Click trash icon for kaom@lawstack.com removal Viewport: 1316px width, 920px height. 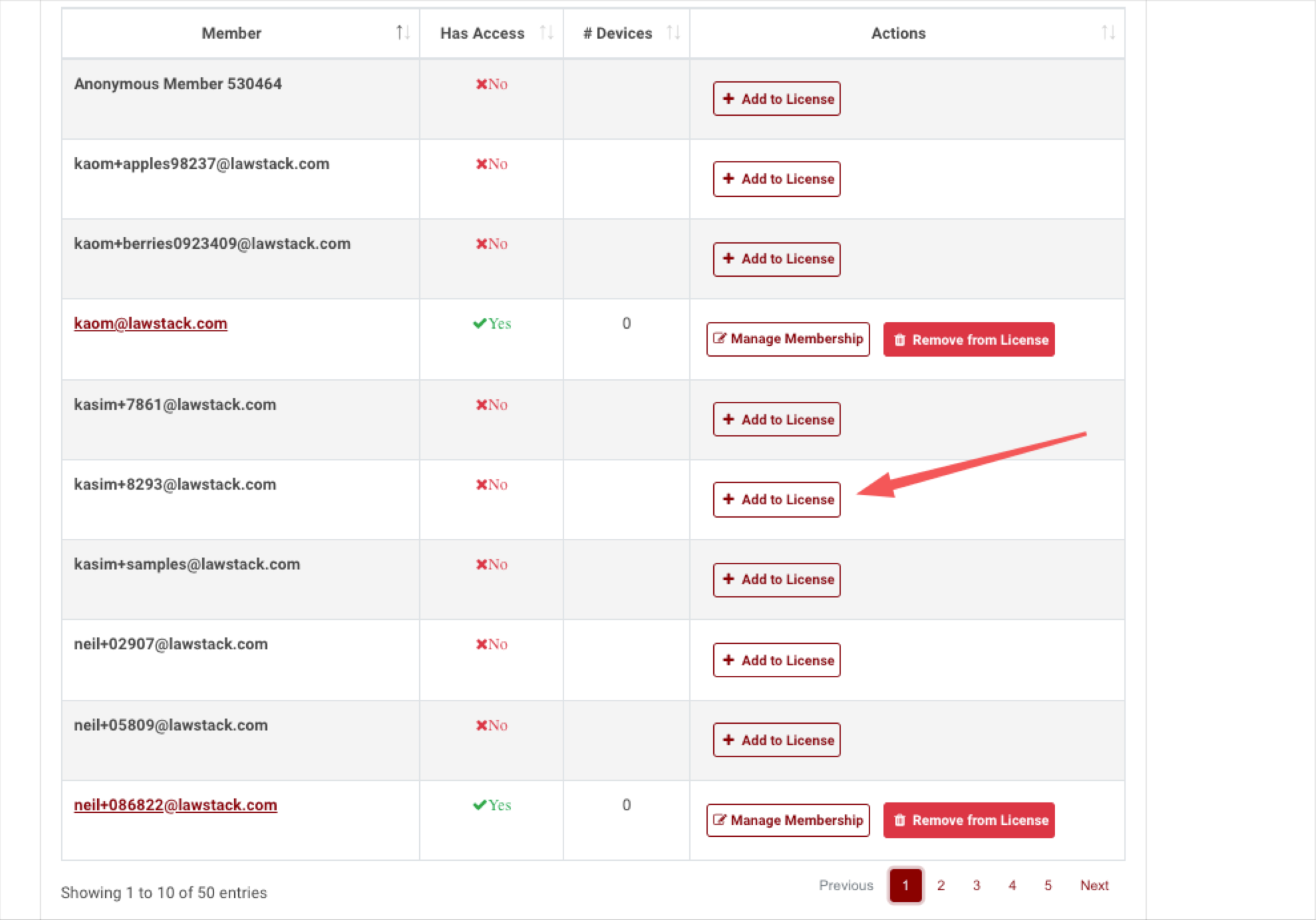click(900, 340)
